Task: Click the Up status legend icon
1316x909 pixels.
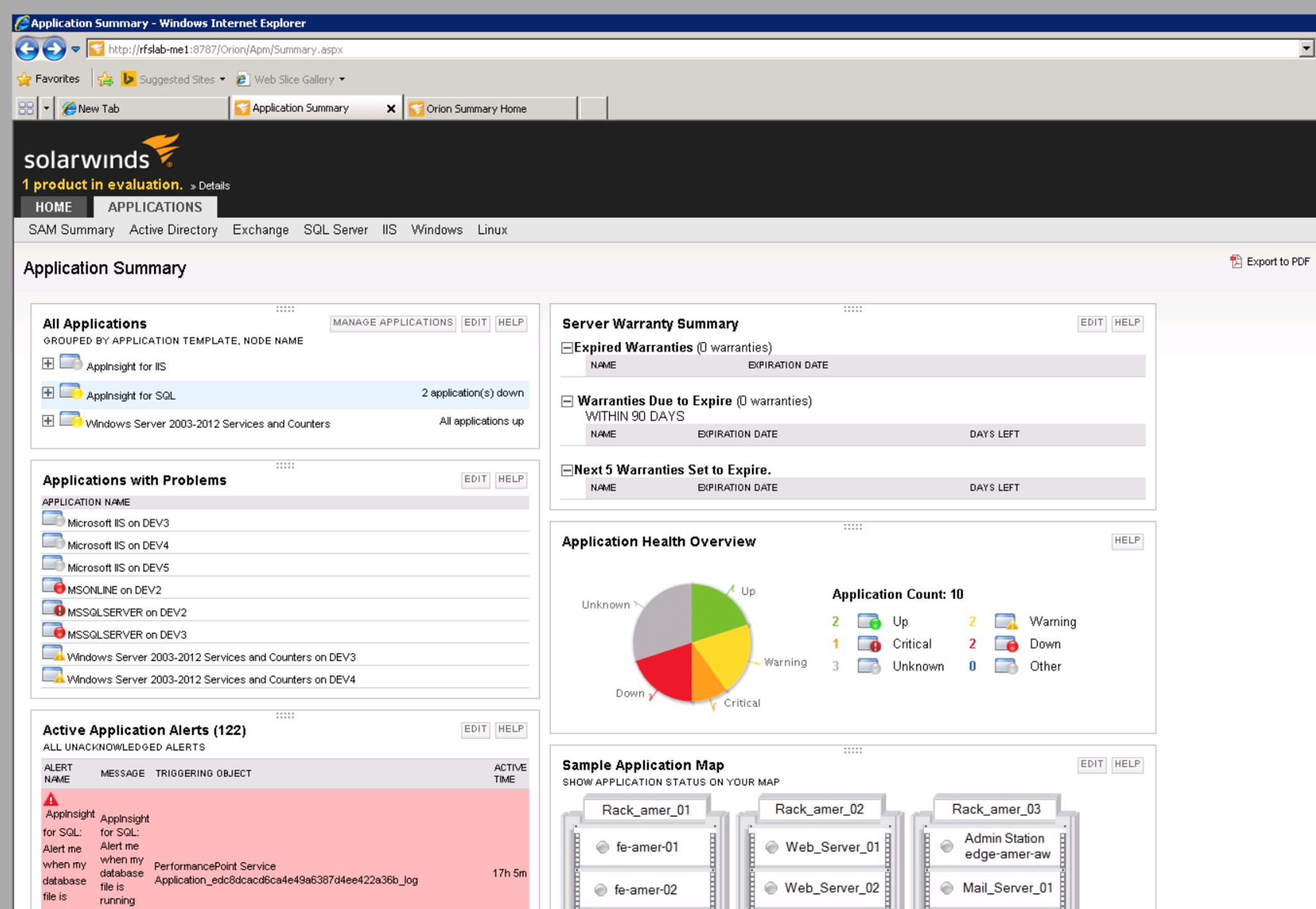Action: pos(869,622)
